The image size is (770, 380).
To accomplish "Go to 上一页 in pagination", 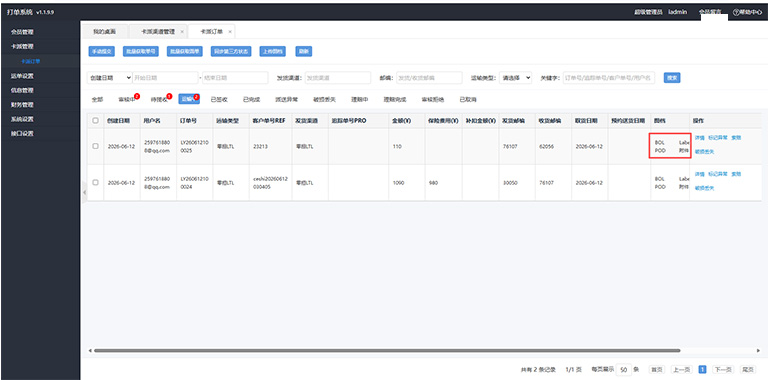I will [681, 369].
